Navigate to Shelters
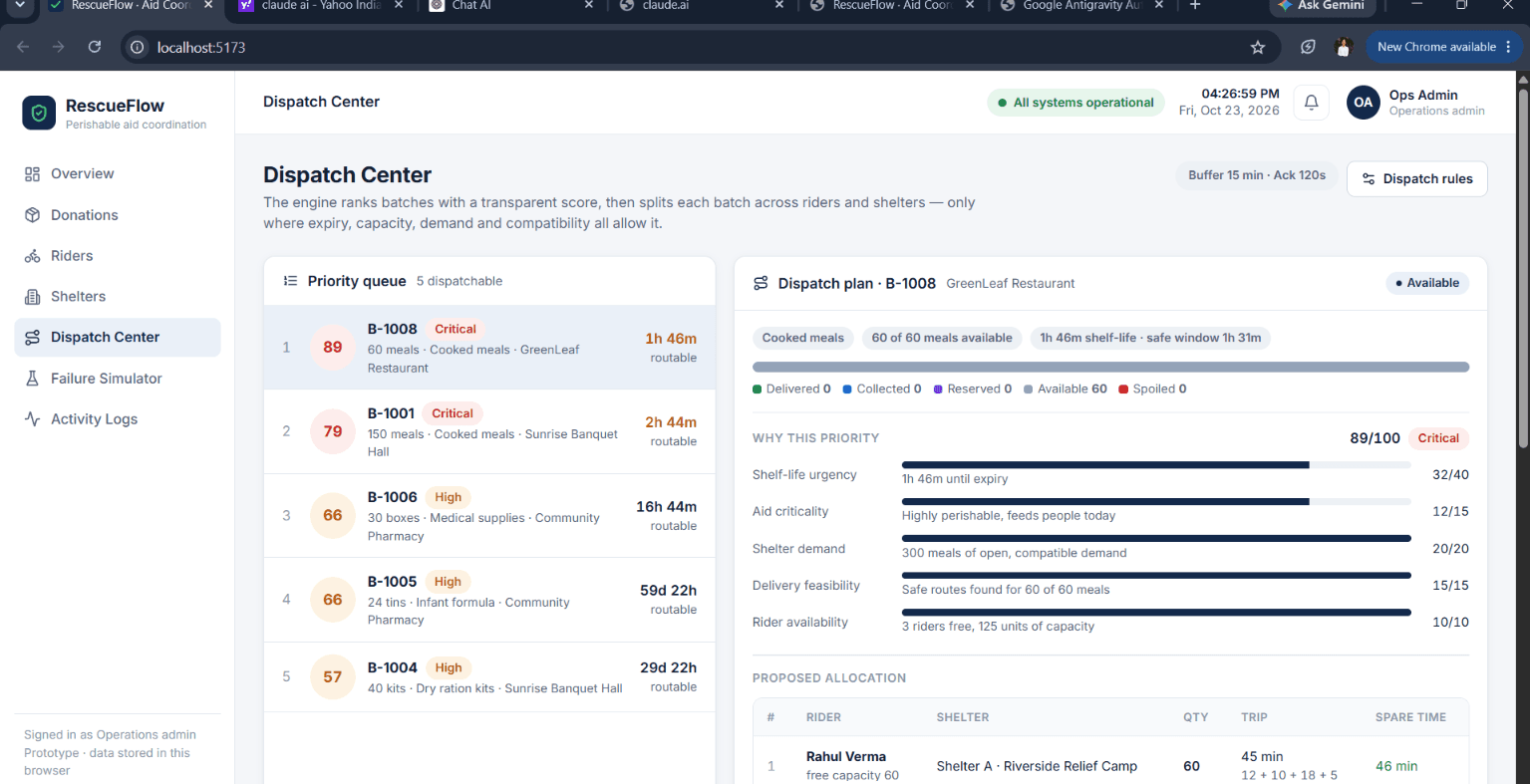Screen dimensions: 1530x784 (118, 297)
